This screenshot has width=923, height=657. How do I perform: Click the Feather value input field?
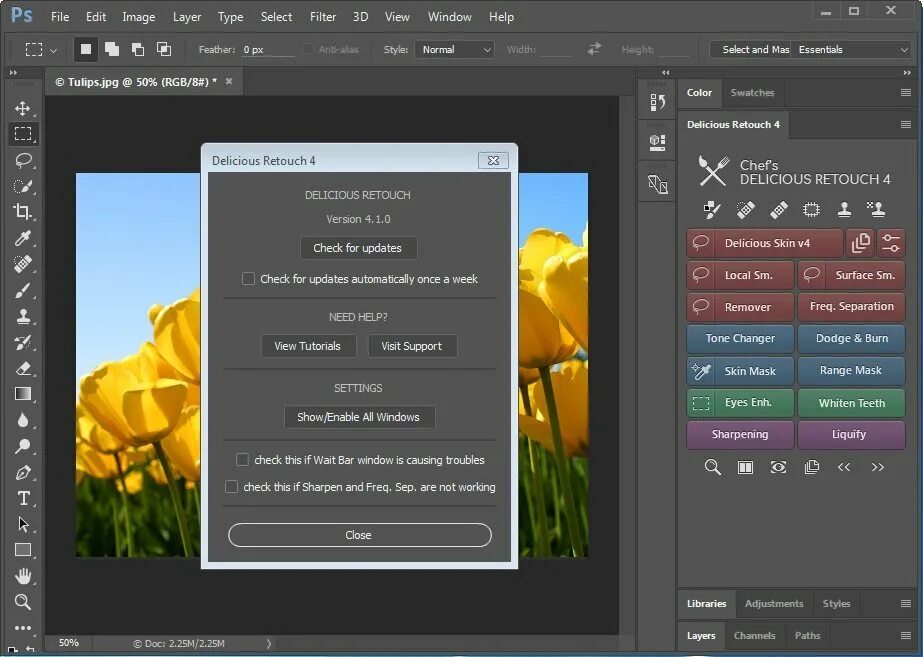[268, 49]
